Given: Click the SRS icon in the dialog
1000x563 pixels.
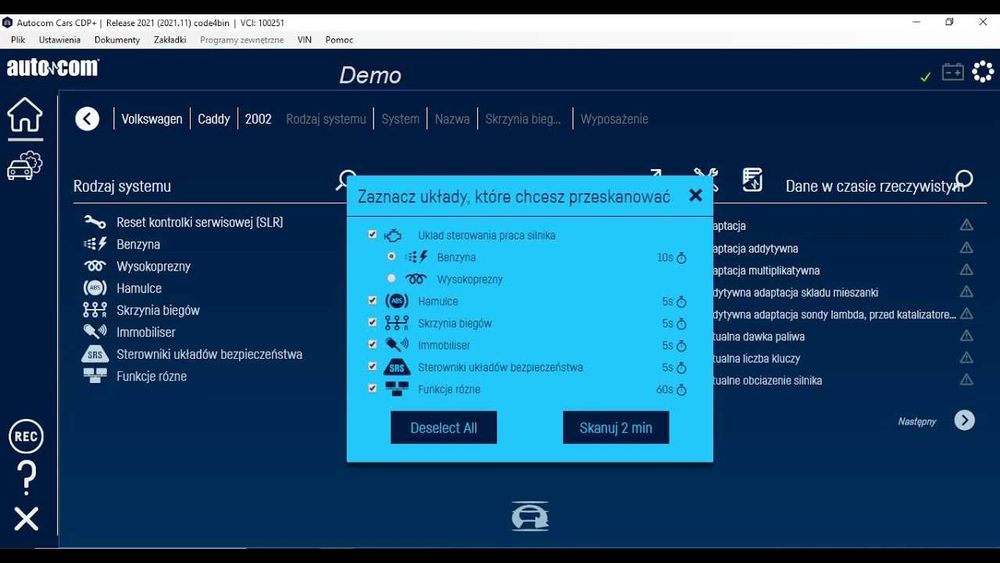Looking at the screenshot, I should (396, 367).
